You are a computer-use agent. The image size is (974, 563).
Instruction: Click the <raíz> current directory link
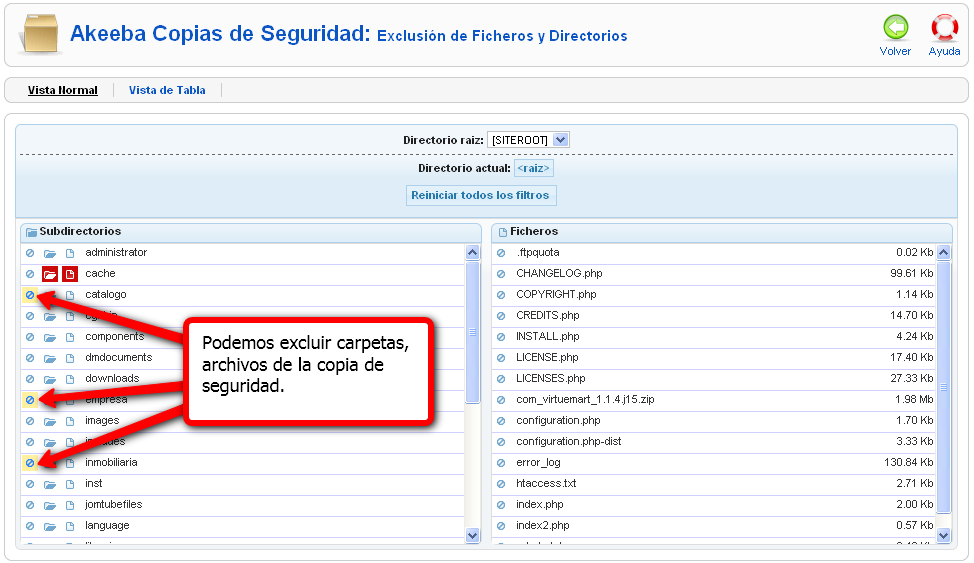click(534, 168)
